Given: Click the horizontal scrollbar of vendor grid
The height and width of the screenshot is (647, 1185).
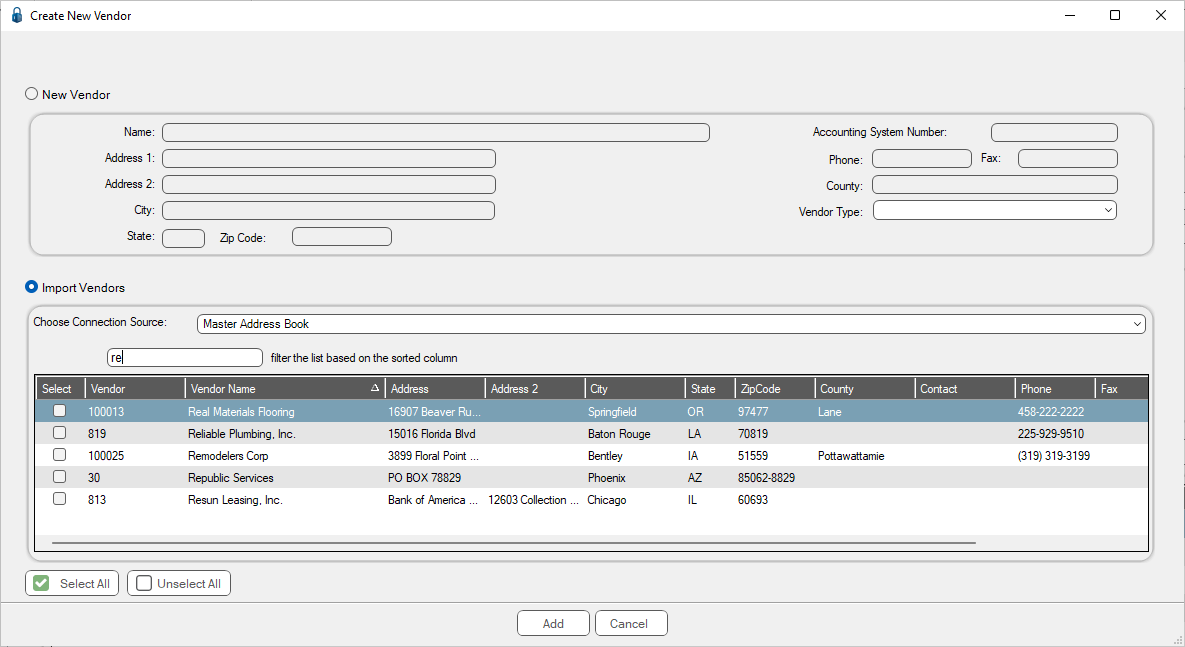Looking at the screenshot, I should point(514,543).
